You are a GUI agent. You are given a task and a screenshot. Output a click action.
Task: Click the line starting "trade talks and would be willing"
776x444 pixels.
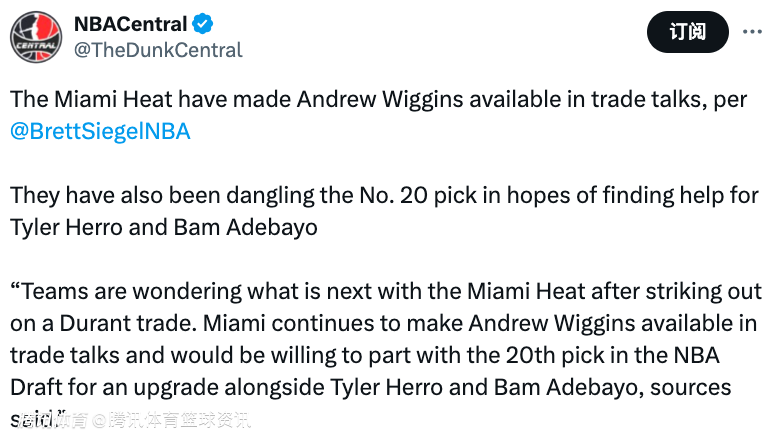(x=365, y=355)
